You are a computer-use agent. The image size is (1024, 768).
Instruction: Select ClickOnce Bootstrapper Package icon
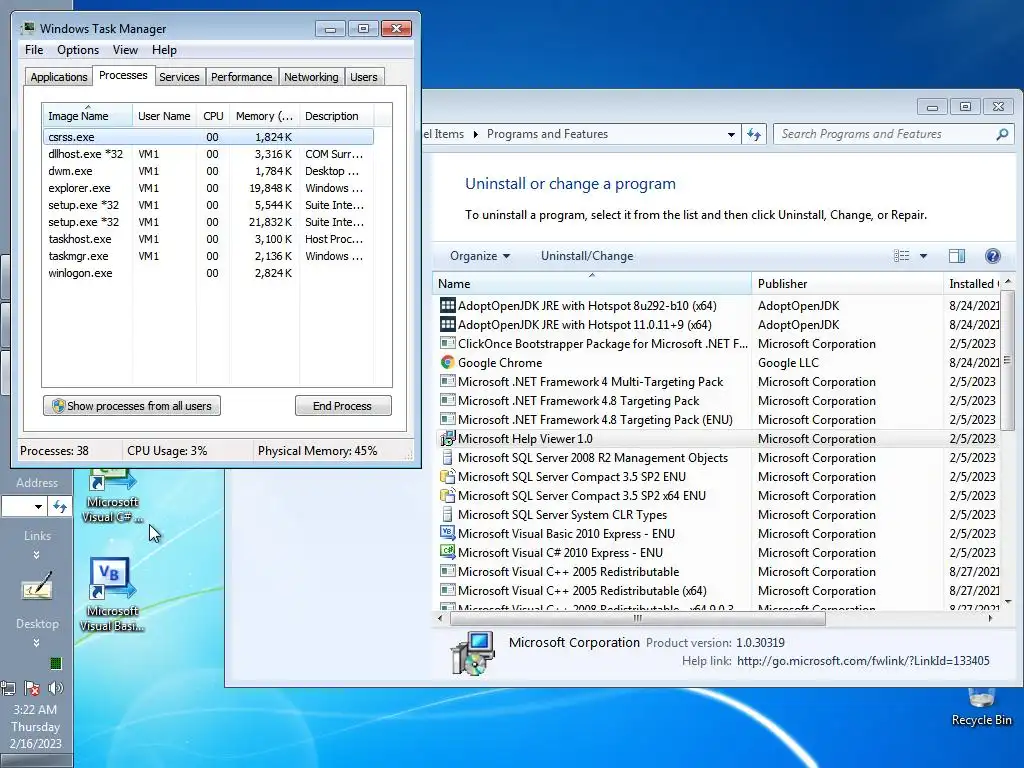[447, 343]
